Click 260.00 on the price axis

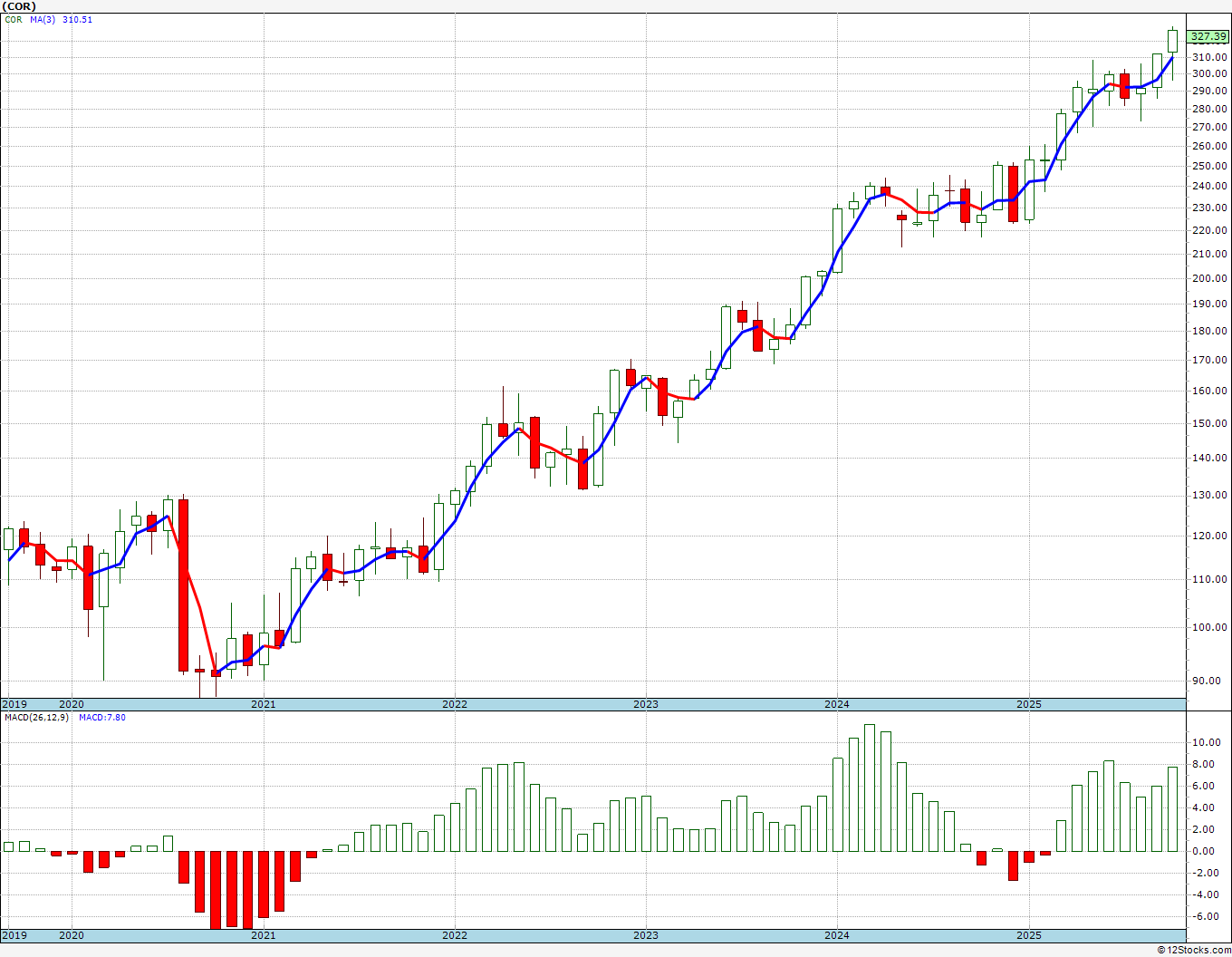click(1209, 147)
